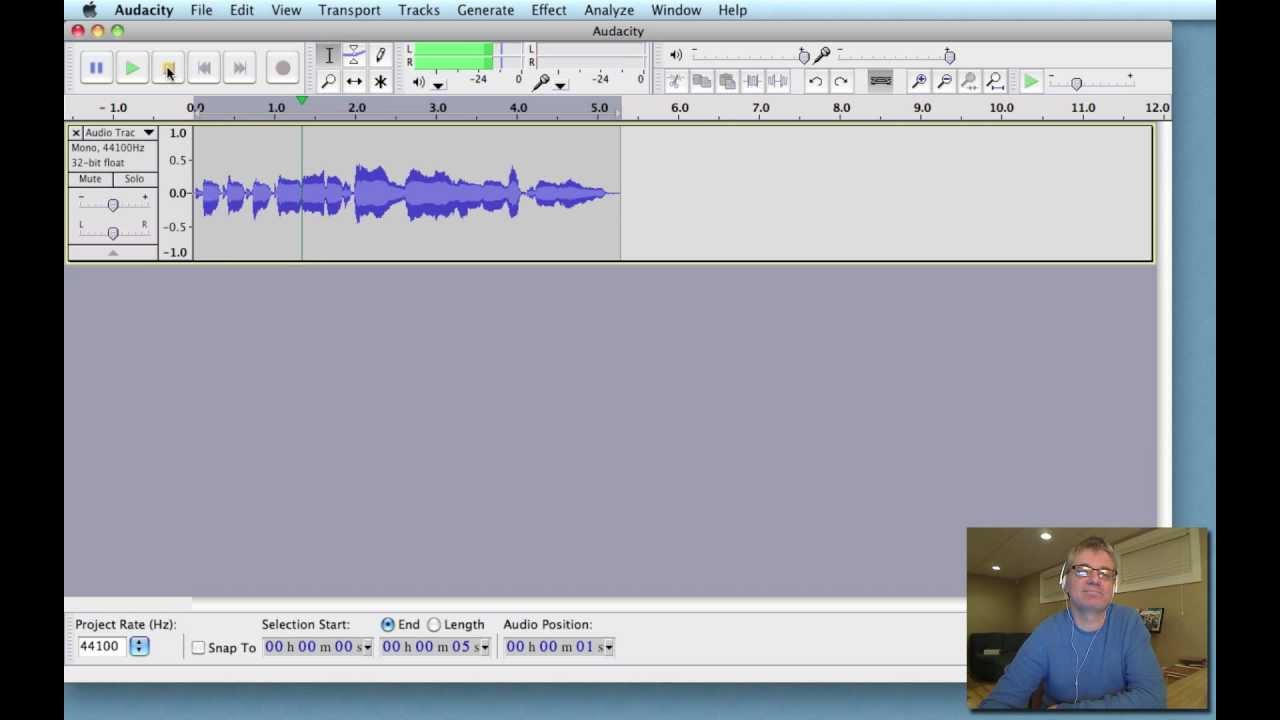Screen dimensions: 1280x720
Task: Open the Tracks menu
Action: pos(419,10)
